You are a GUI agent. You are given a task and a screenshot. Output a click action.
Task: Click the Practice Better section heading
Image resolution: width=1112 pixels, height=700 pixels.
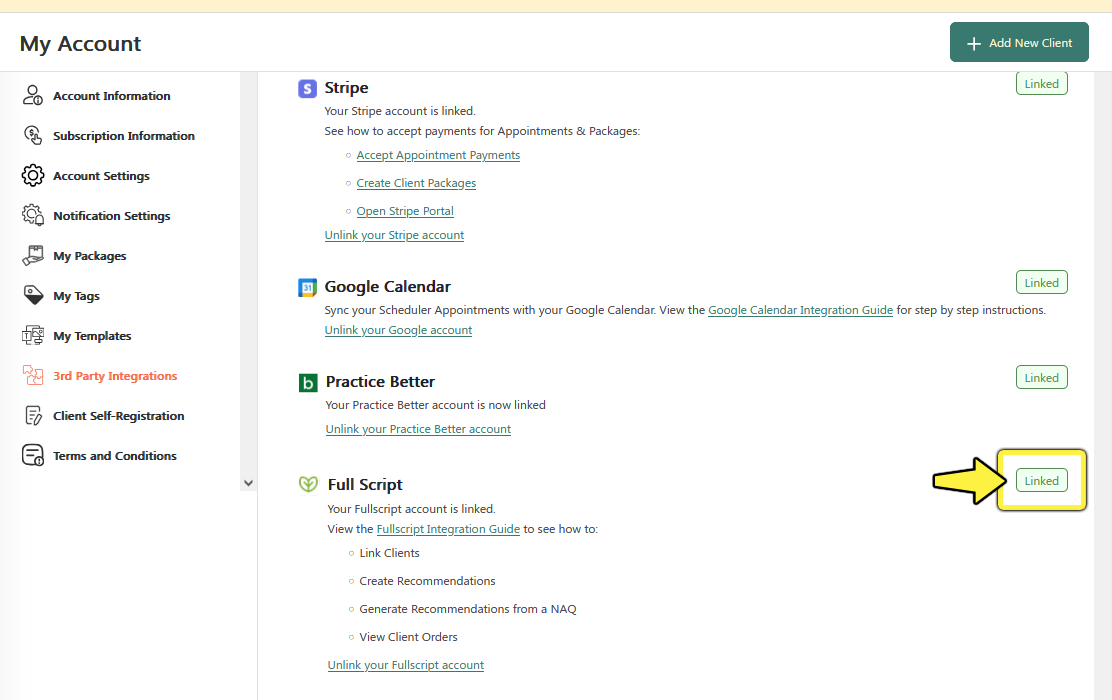tap(380, 382)
